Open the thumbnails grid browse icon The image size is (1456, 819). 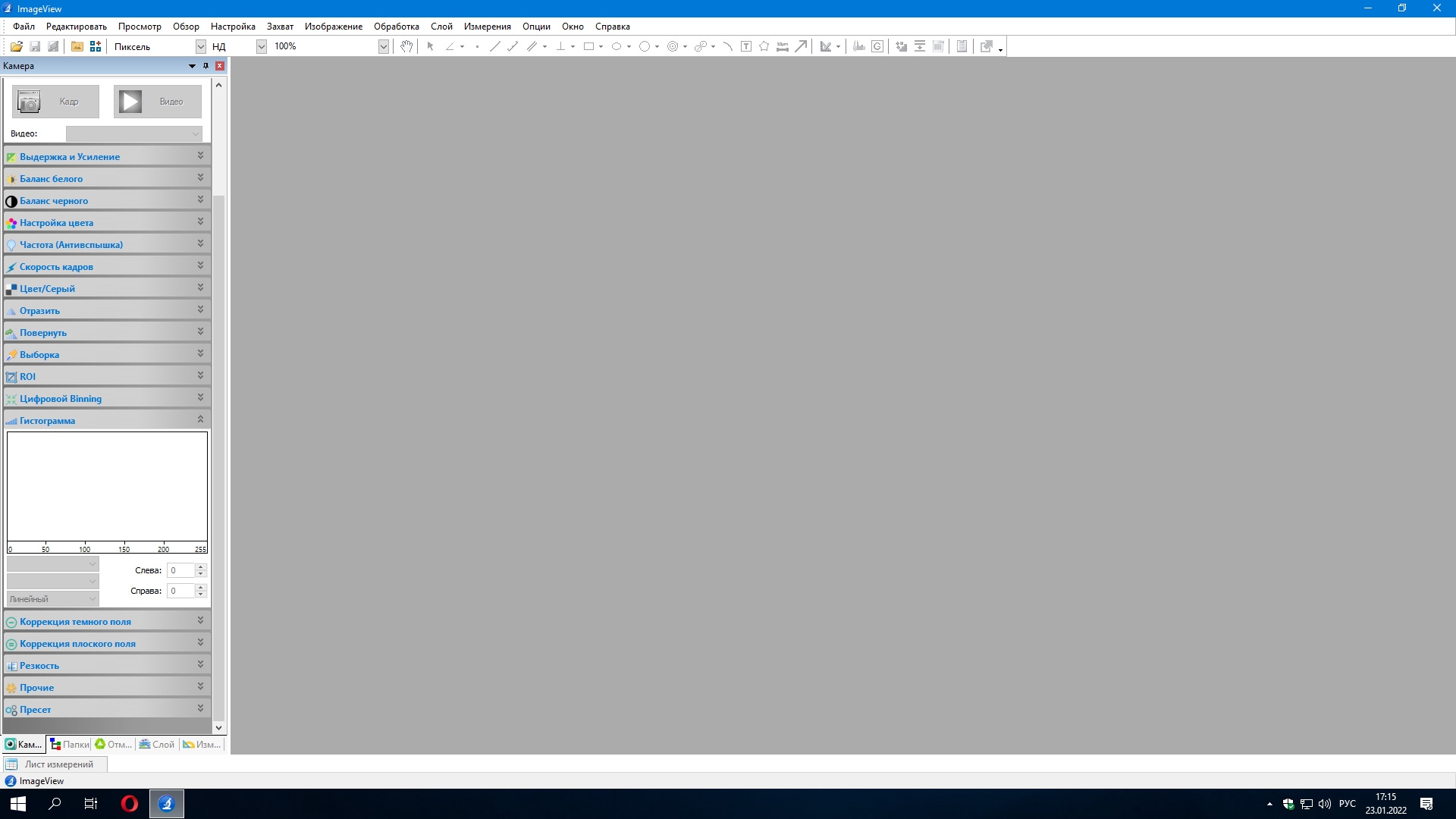point(96,47)
